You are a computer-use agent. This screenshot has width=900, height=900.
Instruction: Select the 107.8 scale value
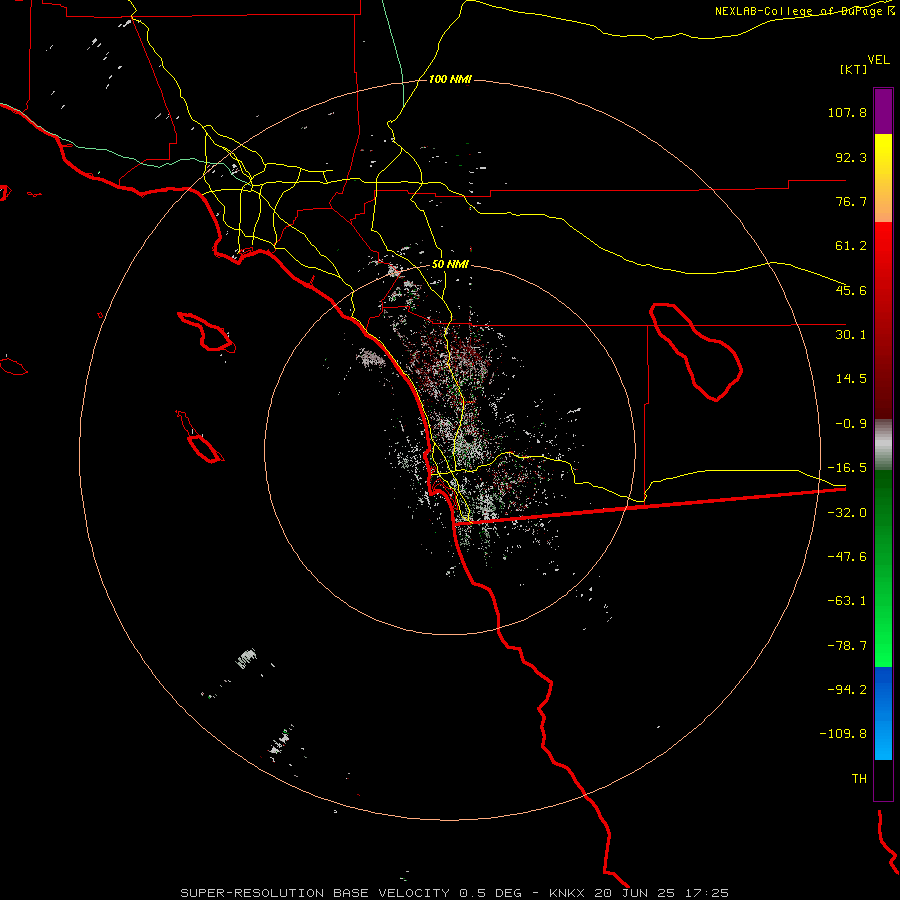pyautogui.click(x=847, y=112)
